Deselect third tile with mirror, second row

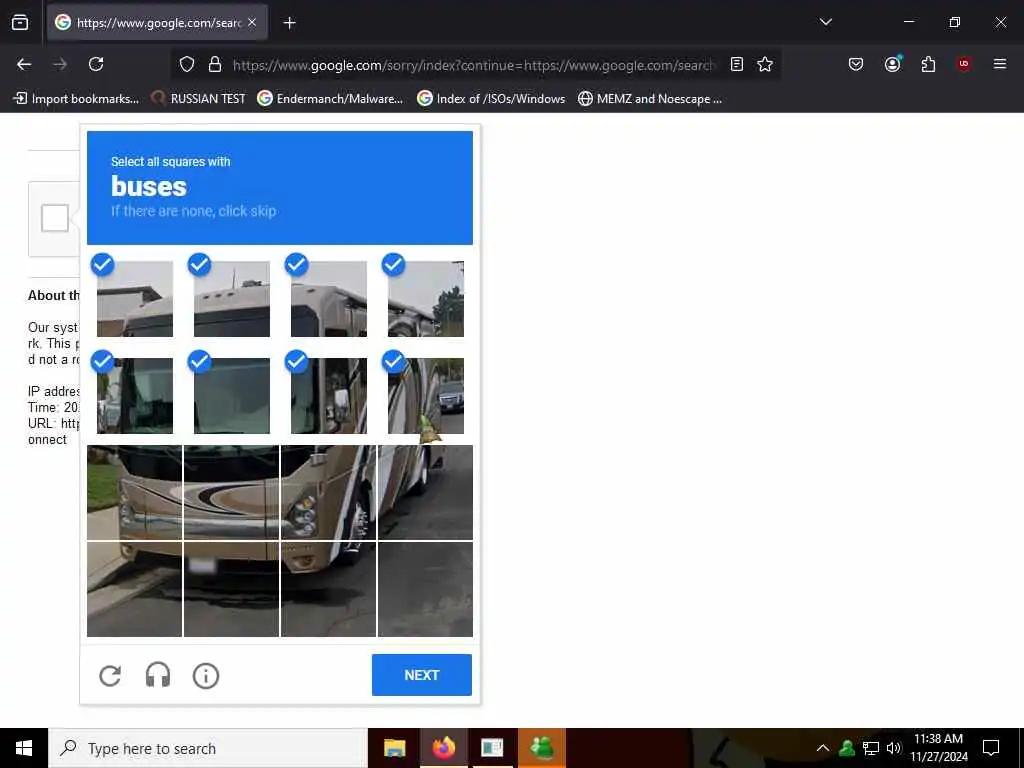point(328,396)
